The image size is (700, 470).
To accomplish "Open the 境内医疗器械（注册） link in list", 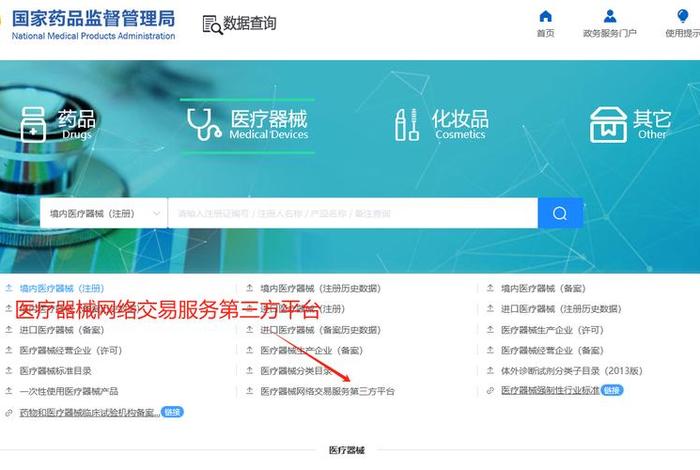I will (62, 288).
